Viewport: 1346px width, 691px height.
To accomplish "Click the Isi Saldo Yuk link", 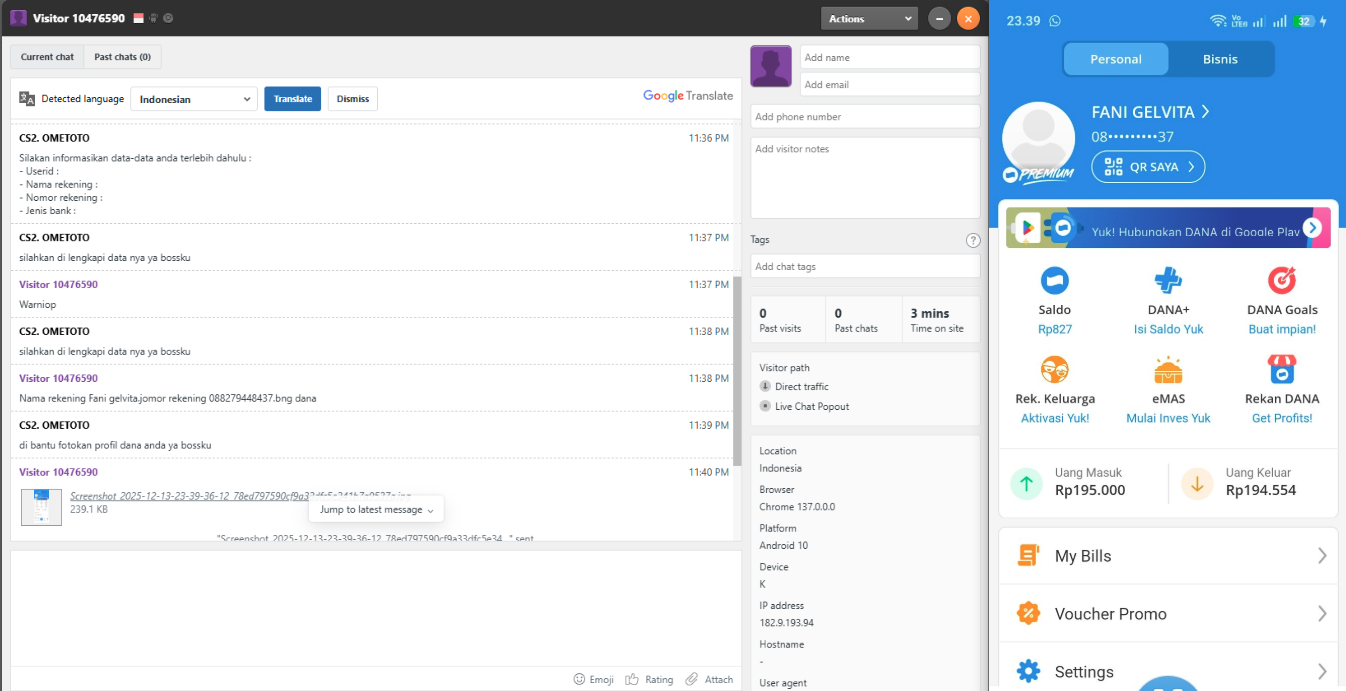I will [x=1168, y=329].
